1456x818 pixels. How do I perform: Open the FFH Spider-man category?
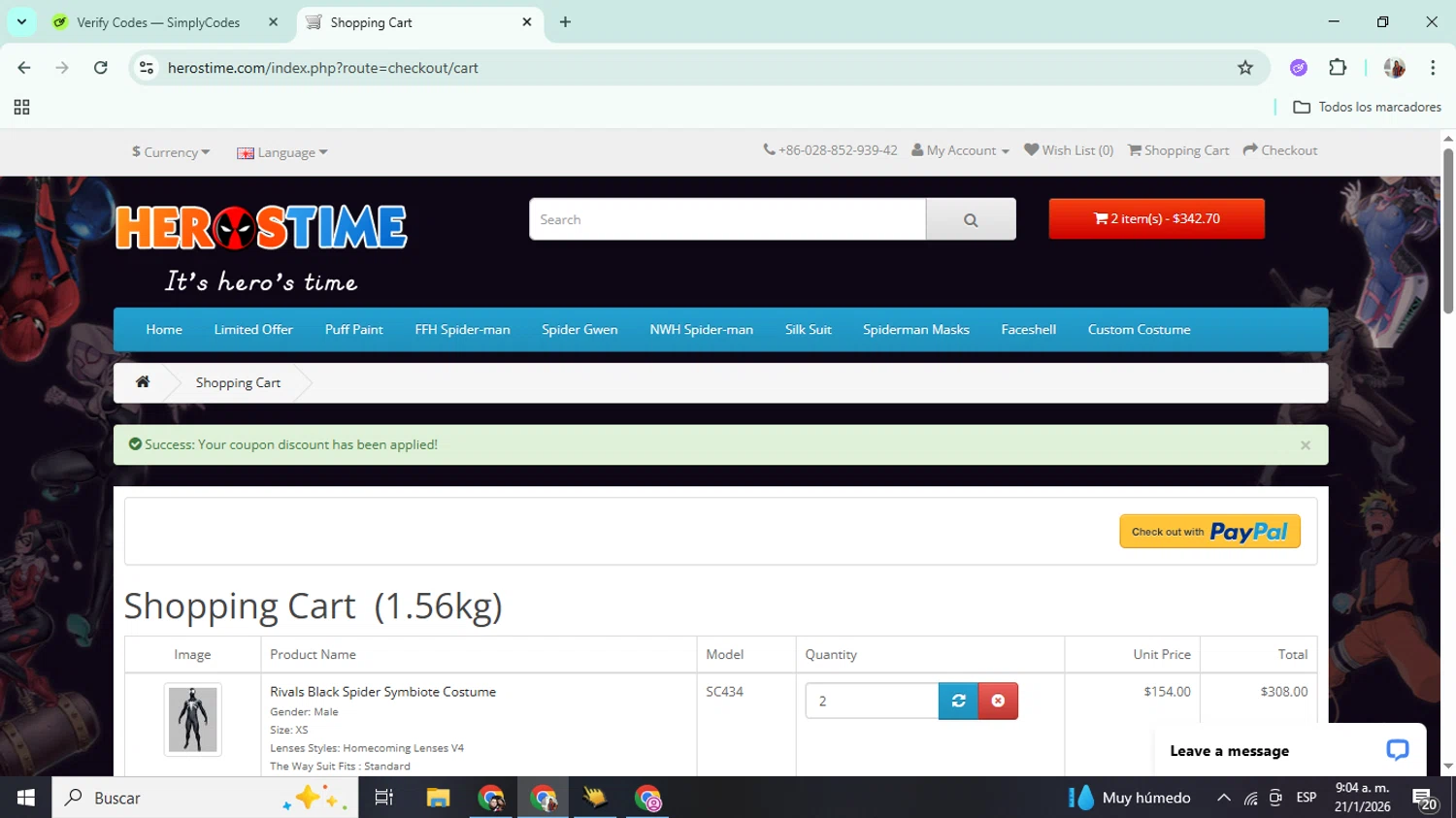pyautogui.click(x=462, y=330)
